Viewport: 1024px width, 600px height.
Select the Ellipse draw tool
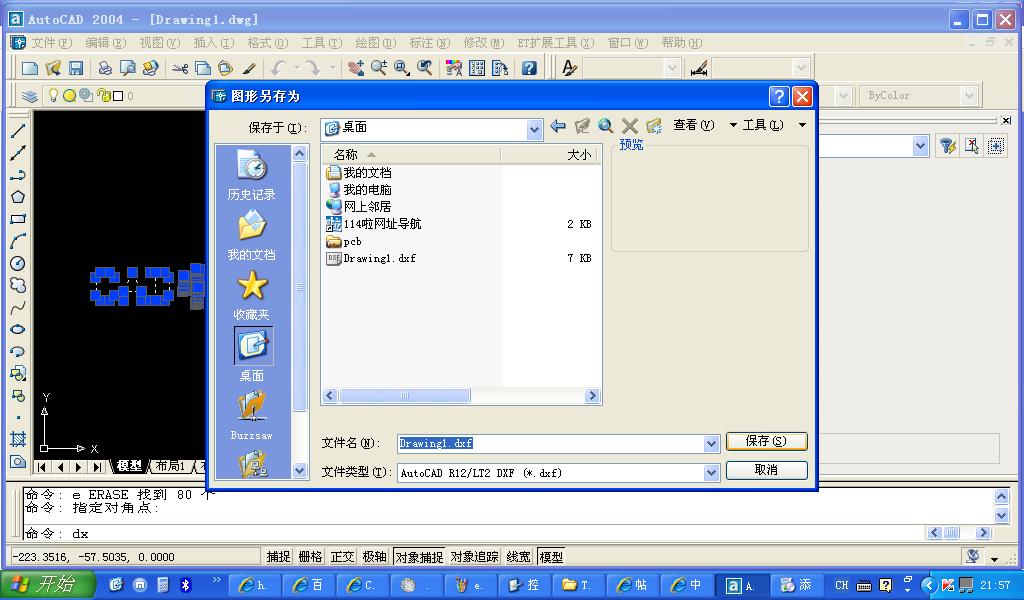[x=18, y=329]
